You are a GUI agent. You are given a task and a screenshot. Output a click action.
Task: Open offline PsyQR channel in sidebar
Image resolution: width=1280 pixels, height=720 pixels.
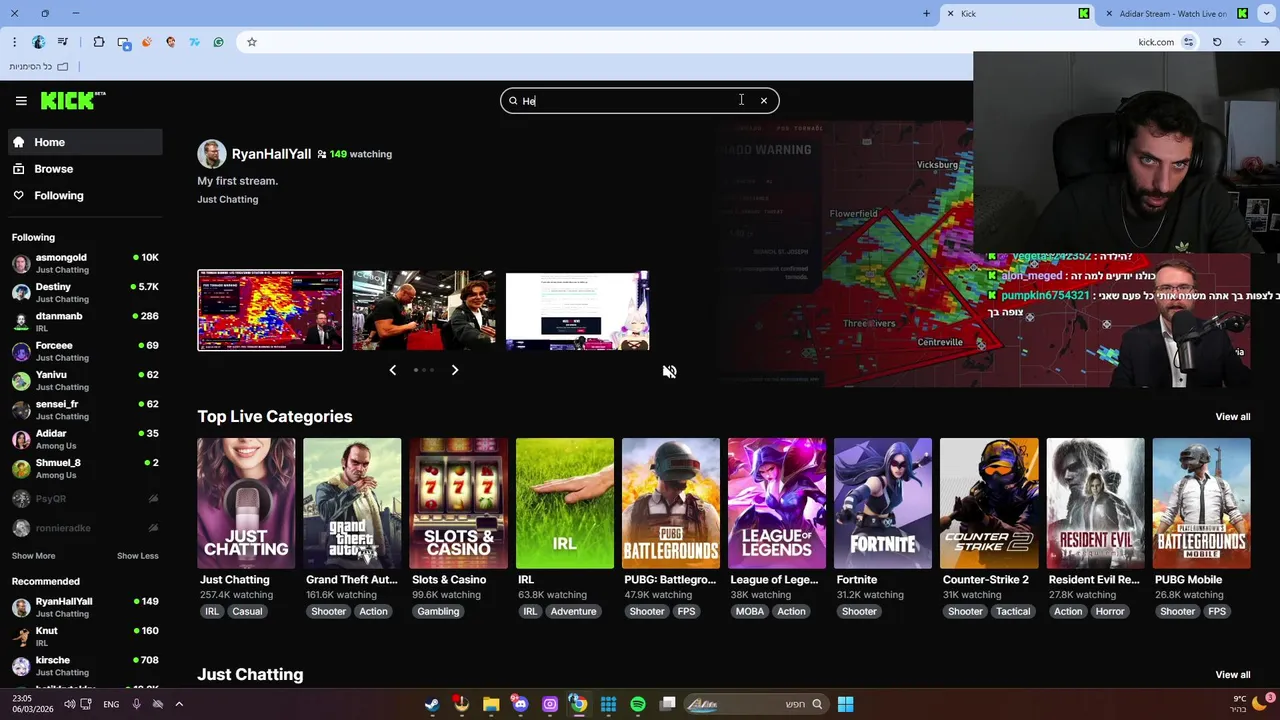86,498
